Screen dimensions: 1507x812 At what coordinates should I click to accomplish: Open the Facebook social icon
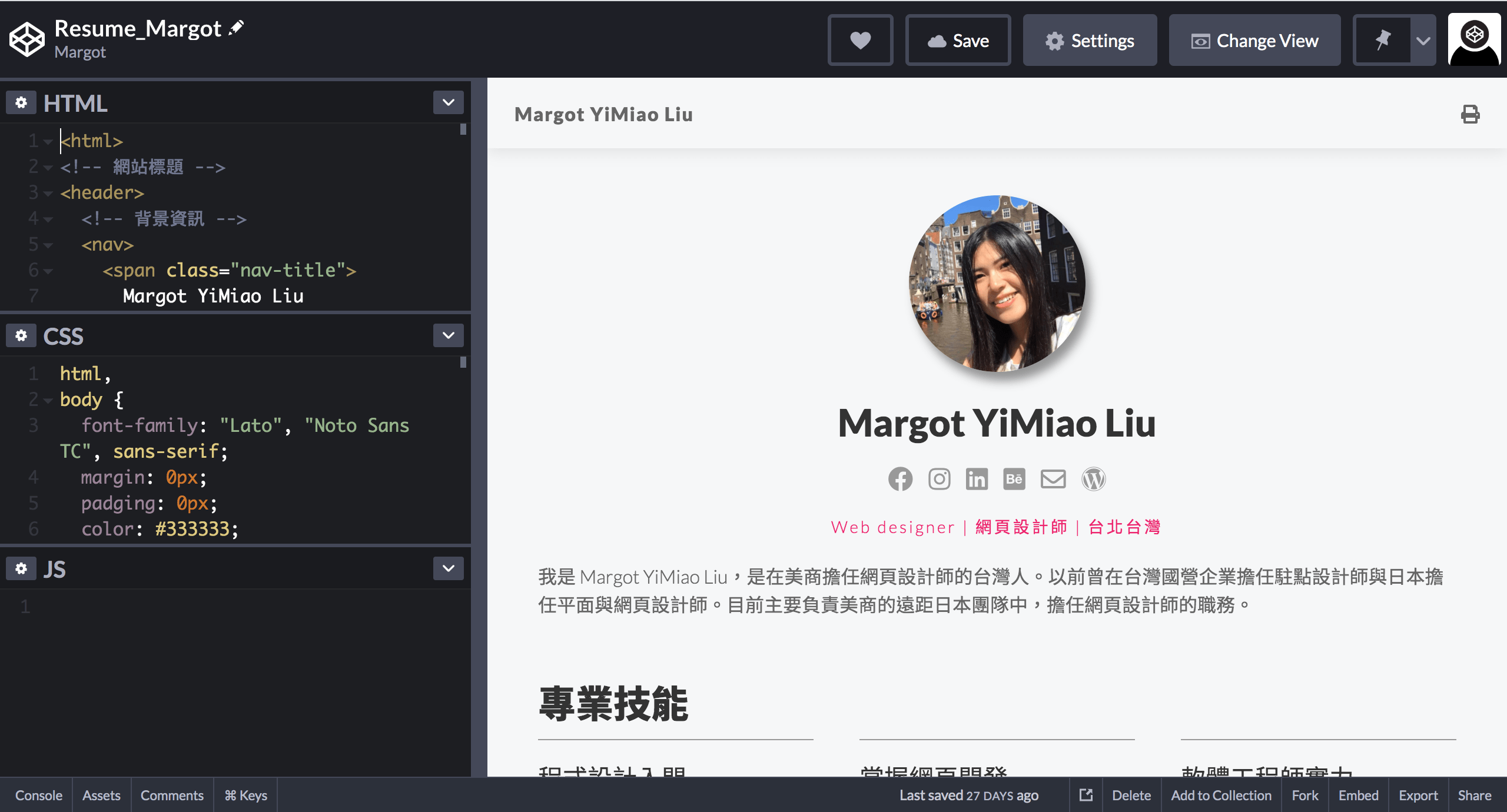tap(900, 479)
